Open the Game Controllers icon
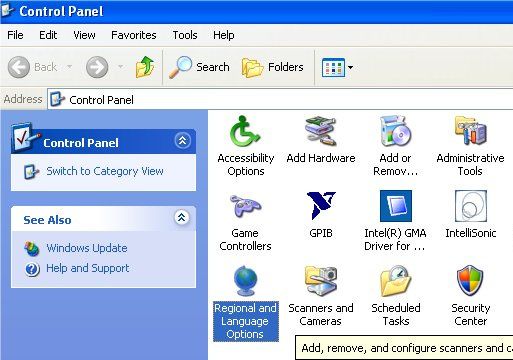 tap(245, 206)
